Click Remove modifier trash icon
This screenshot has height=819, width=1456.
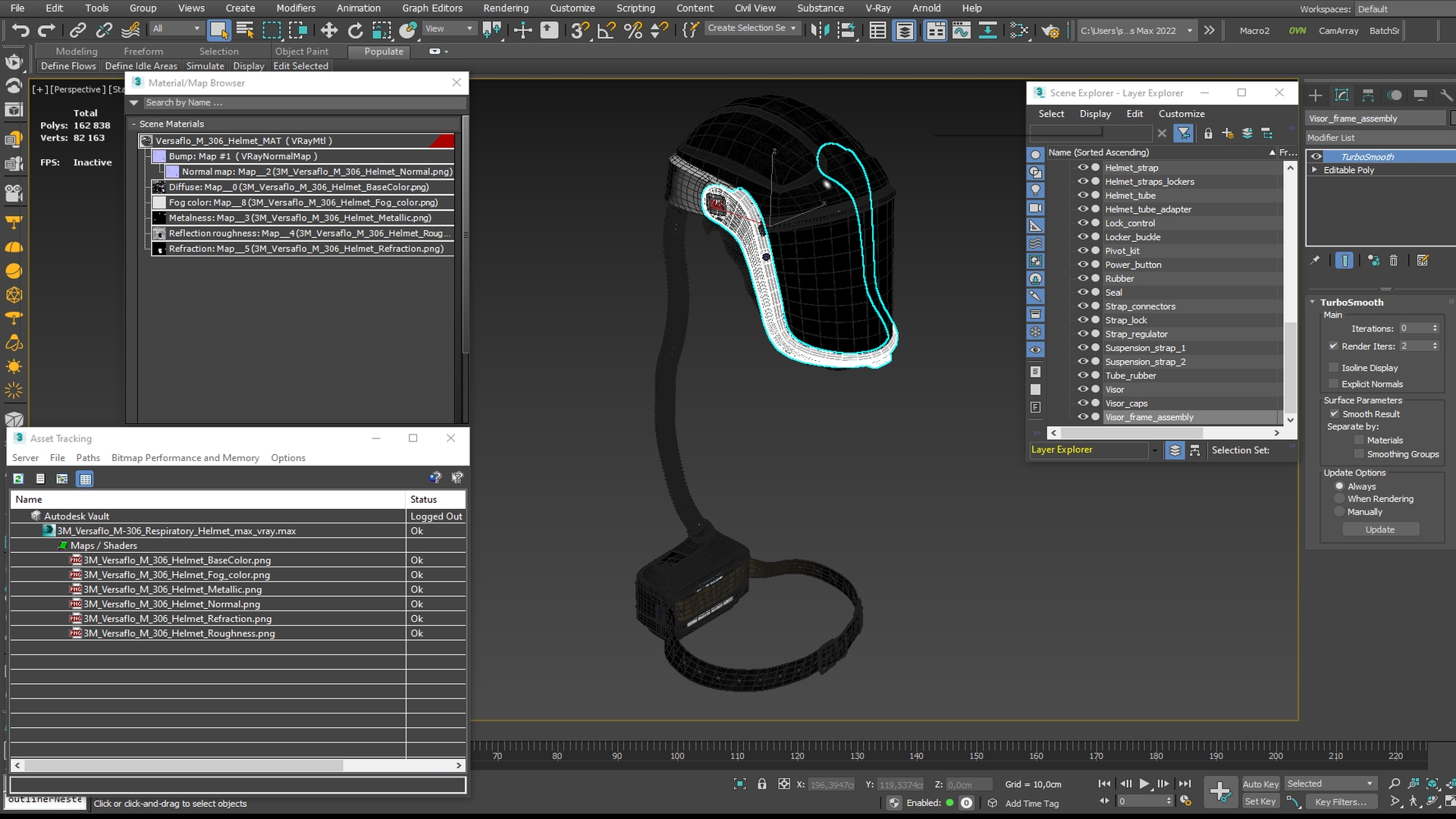pyautogui.click(x=1393, y=260)
